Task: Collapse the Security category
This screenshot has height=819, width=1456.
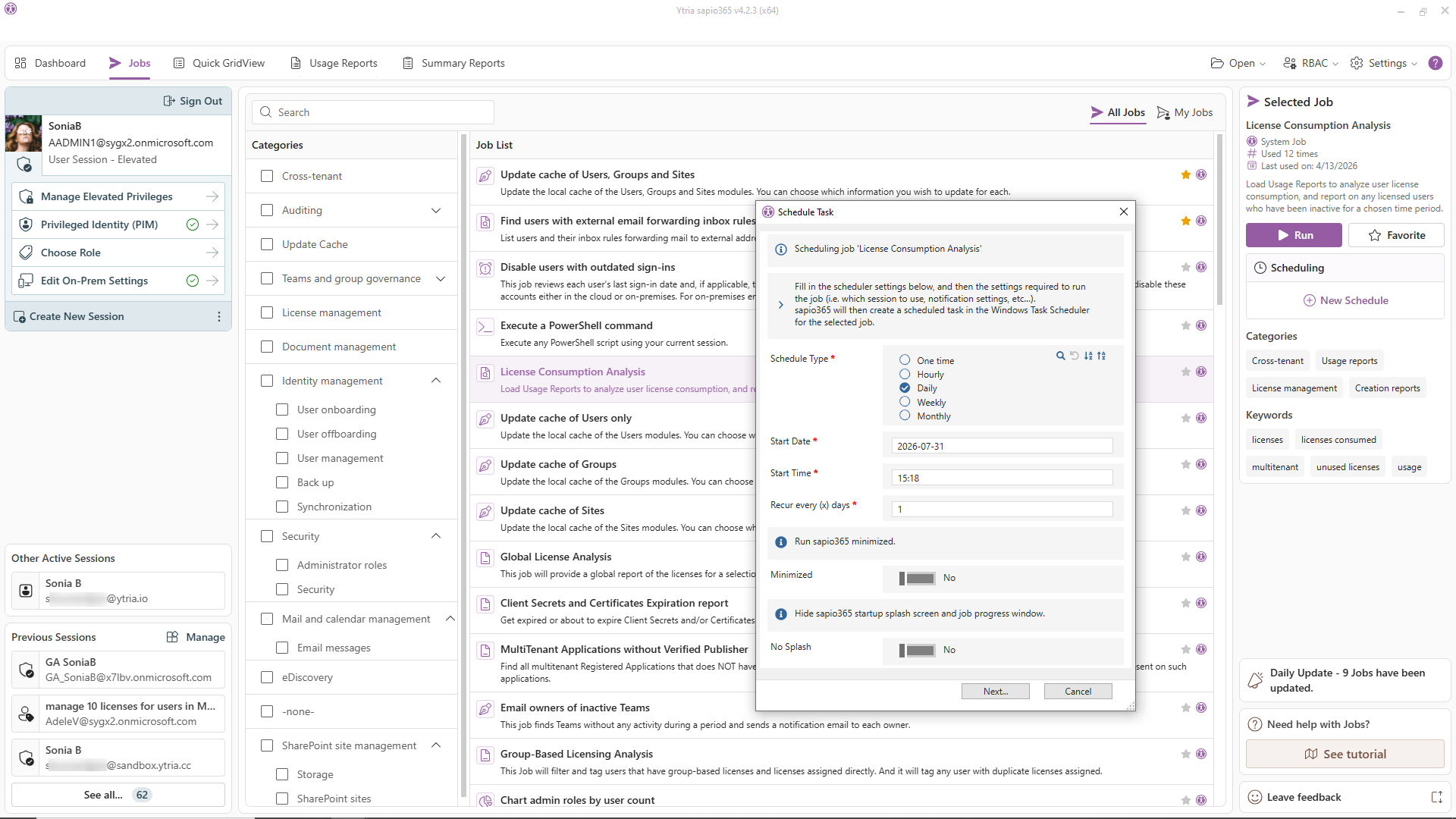Action: (436, 536)
